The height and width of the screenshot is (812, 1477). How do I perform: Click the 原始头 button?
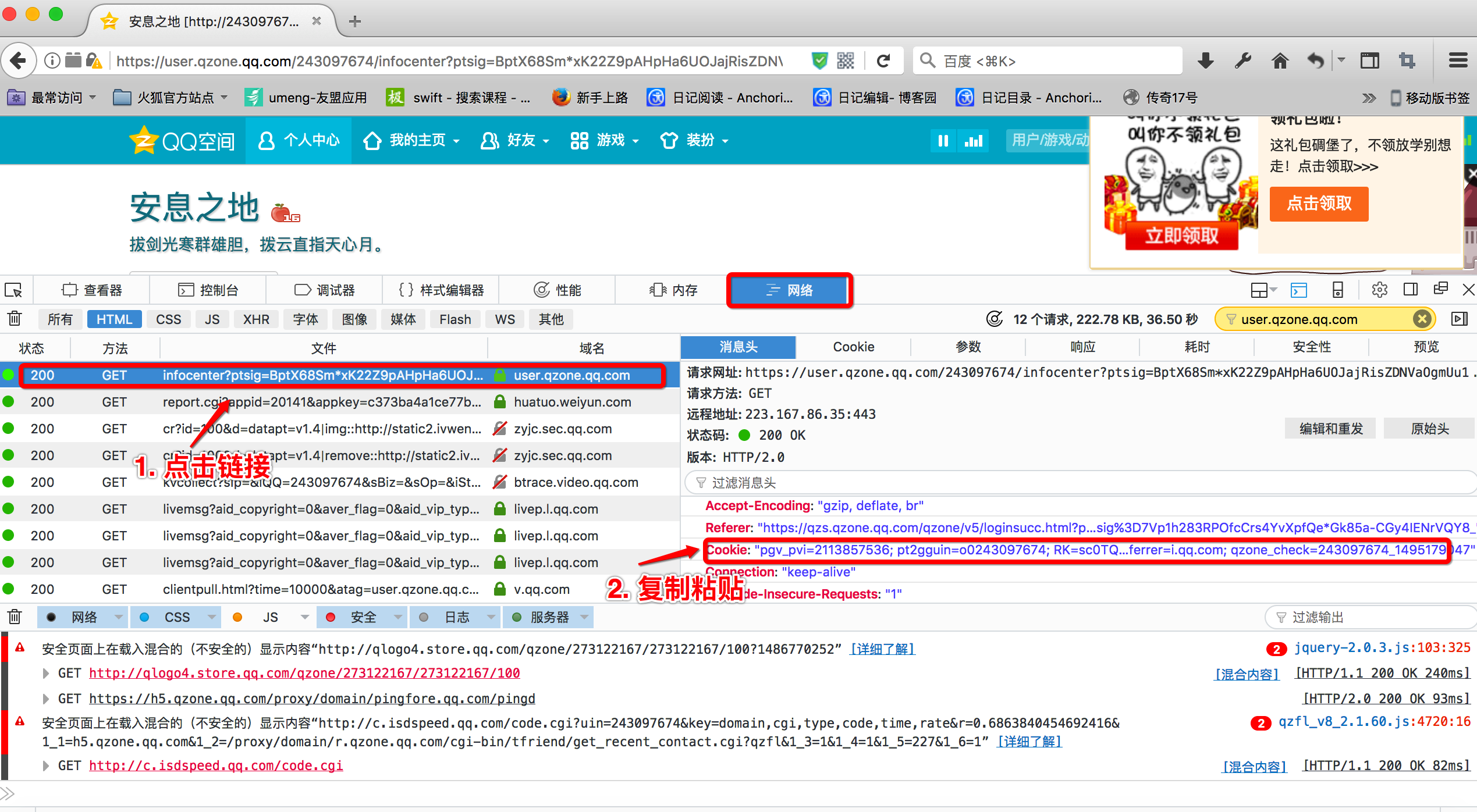pos(1429,429)
